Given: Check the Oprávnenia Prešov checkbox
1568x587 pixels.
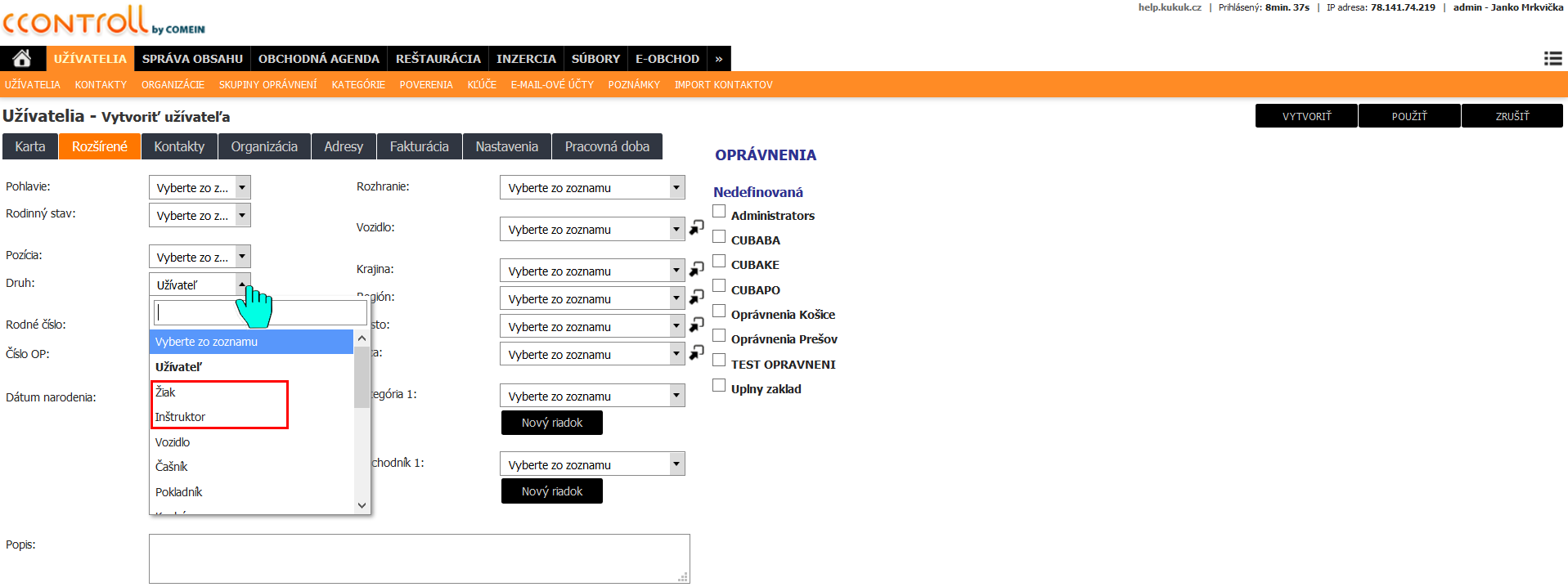Looking at the screenshot, I should pyautogui.click(x=719, y=336).
